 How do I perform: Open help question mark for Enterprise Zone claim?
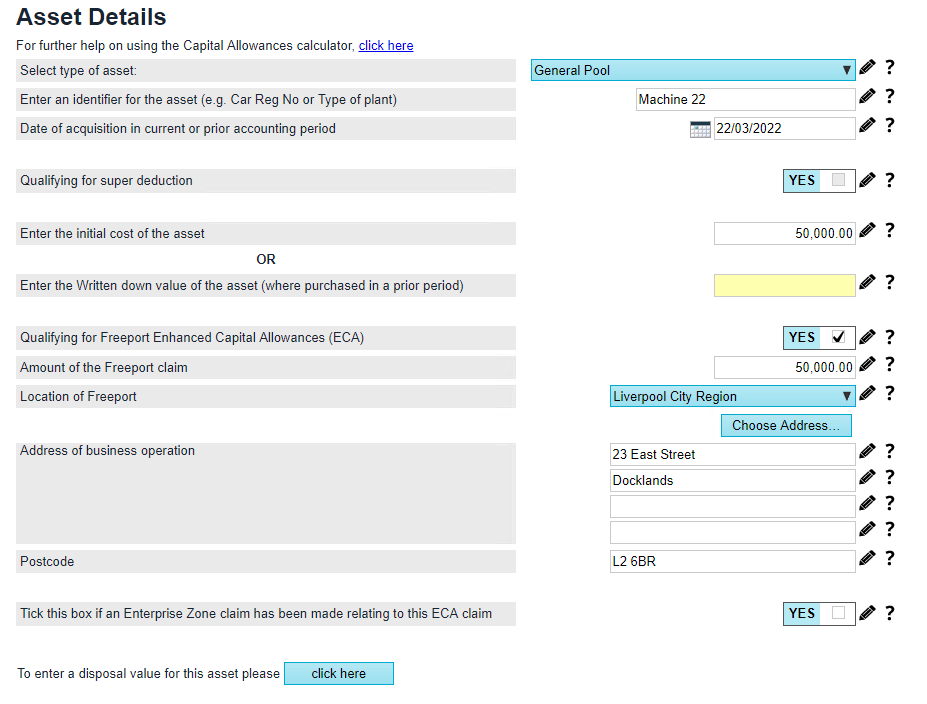(x=889, y=613)
